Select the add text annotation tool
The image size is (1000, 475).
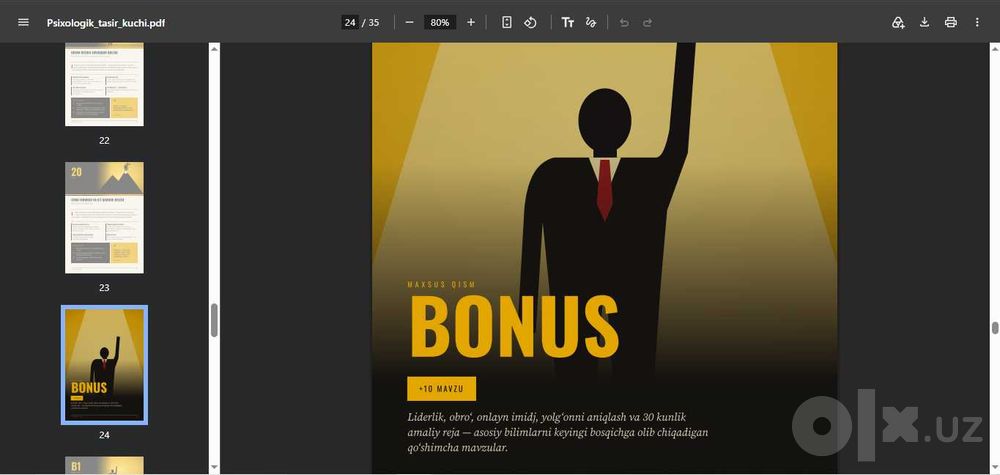[x=567, y=22]
